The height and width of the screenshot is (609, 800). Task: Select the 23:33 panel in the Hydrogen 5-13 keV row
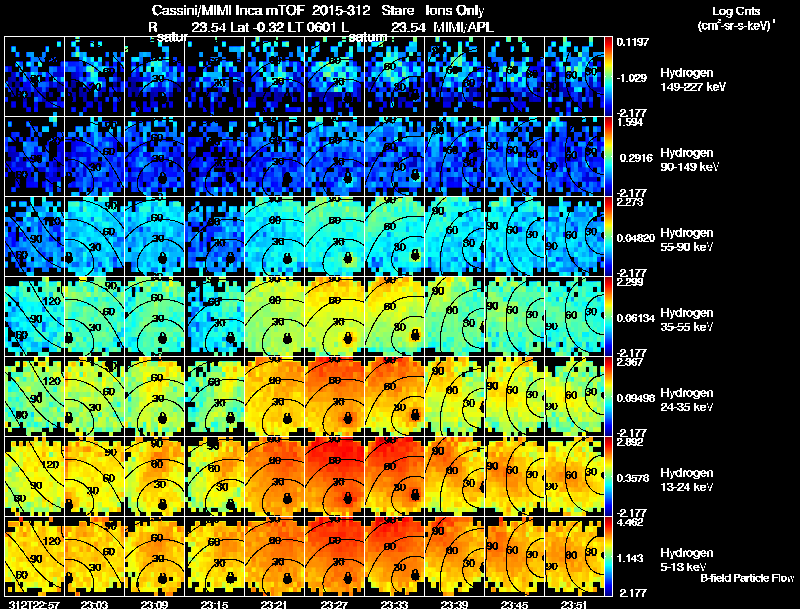(x=394, y=556)
